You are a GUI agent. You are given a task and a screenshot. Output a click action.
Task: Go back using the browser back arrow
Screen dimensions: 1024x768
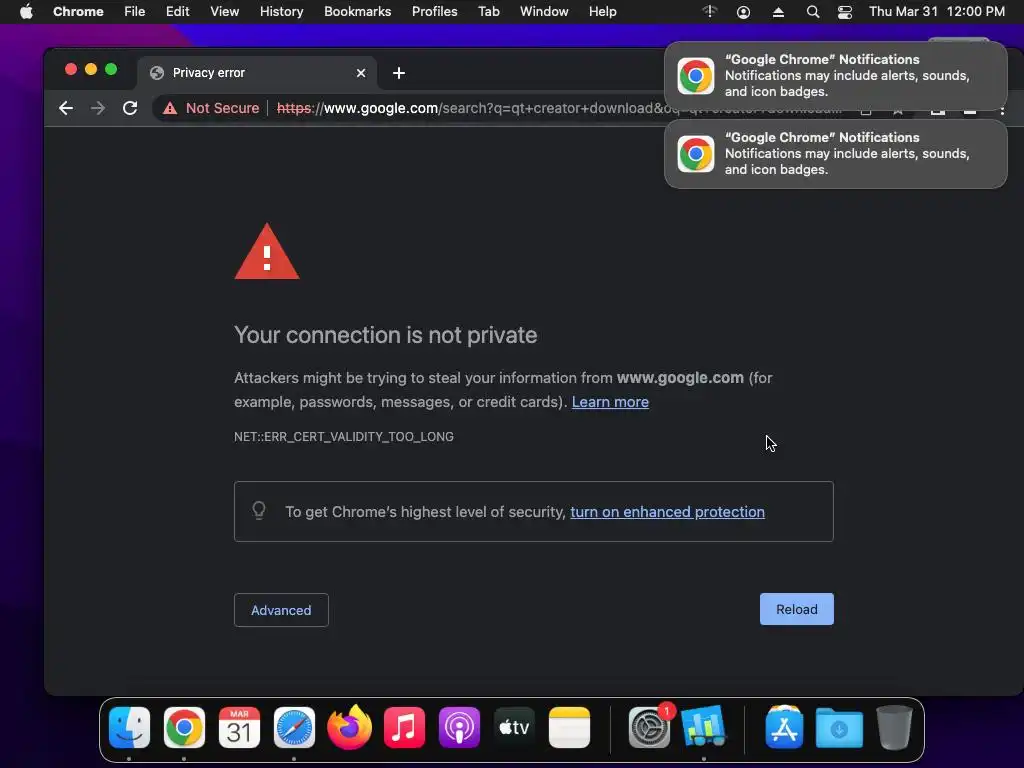pos(65,108)
